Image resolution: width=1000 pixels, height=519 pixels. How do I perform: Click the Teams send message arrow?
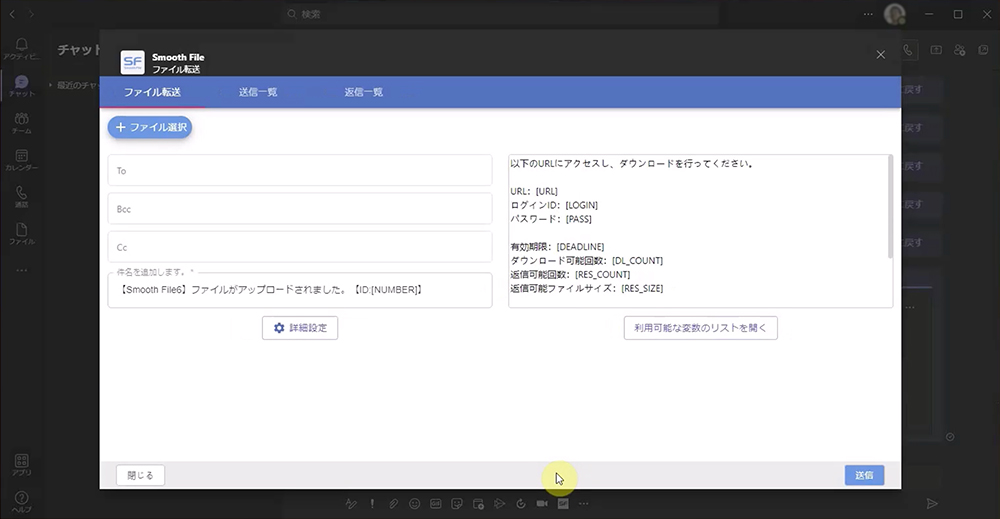click(x=932, y=504)
